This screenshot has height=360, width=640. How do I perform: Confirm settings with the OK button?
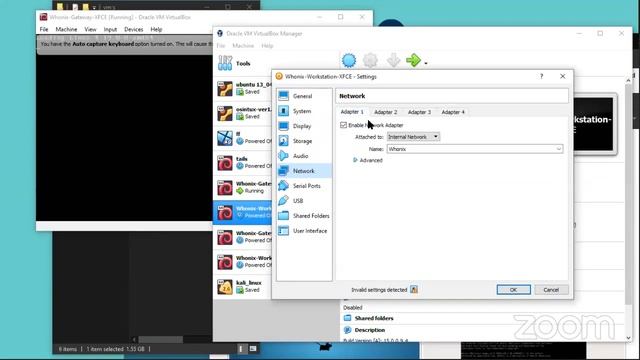click(513, 290)
